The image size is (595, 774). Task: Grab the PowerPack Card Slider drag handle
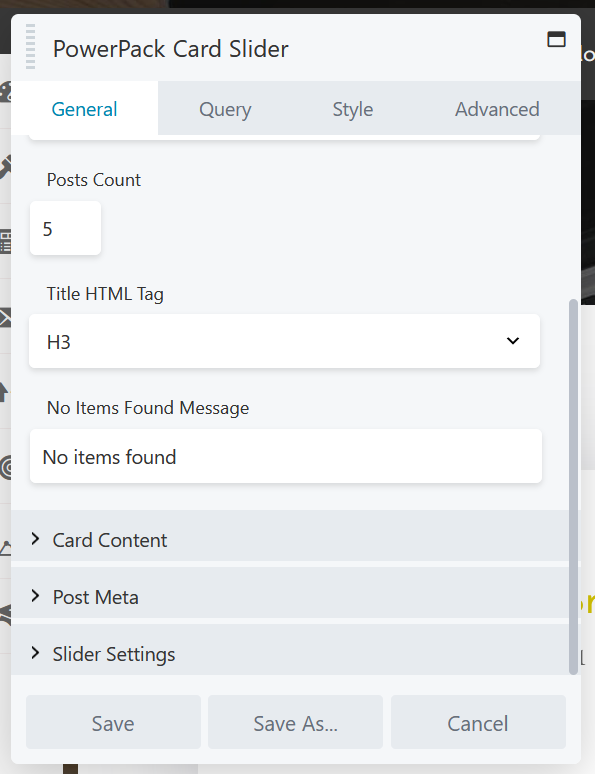30,46
